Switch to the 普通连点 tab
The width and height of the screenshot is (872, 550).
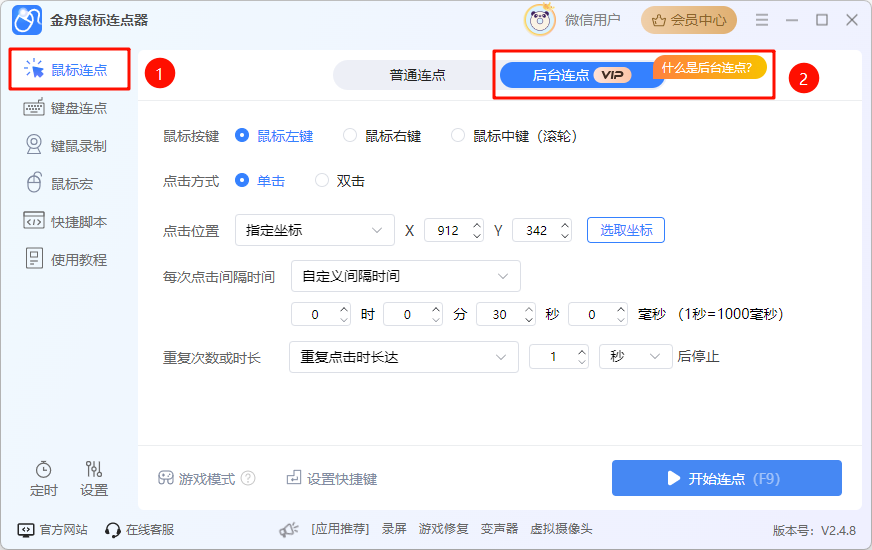(x=417, y=75)
